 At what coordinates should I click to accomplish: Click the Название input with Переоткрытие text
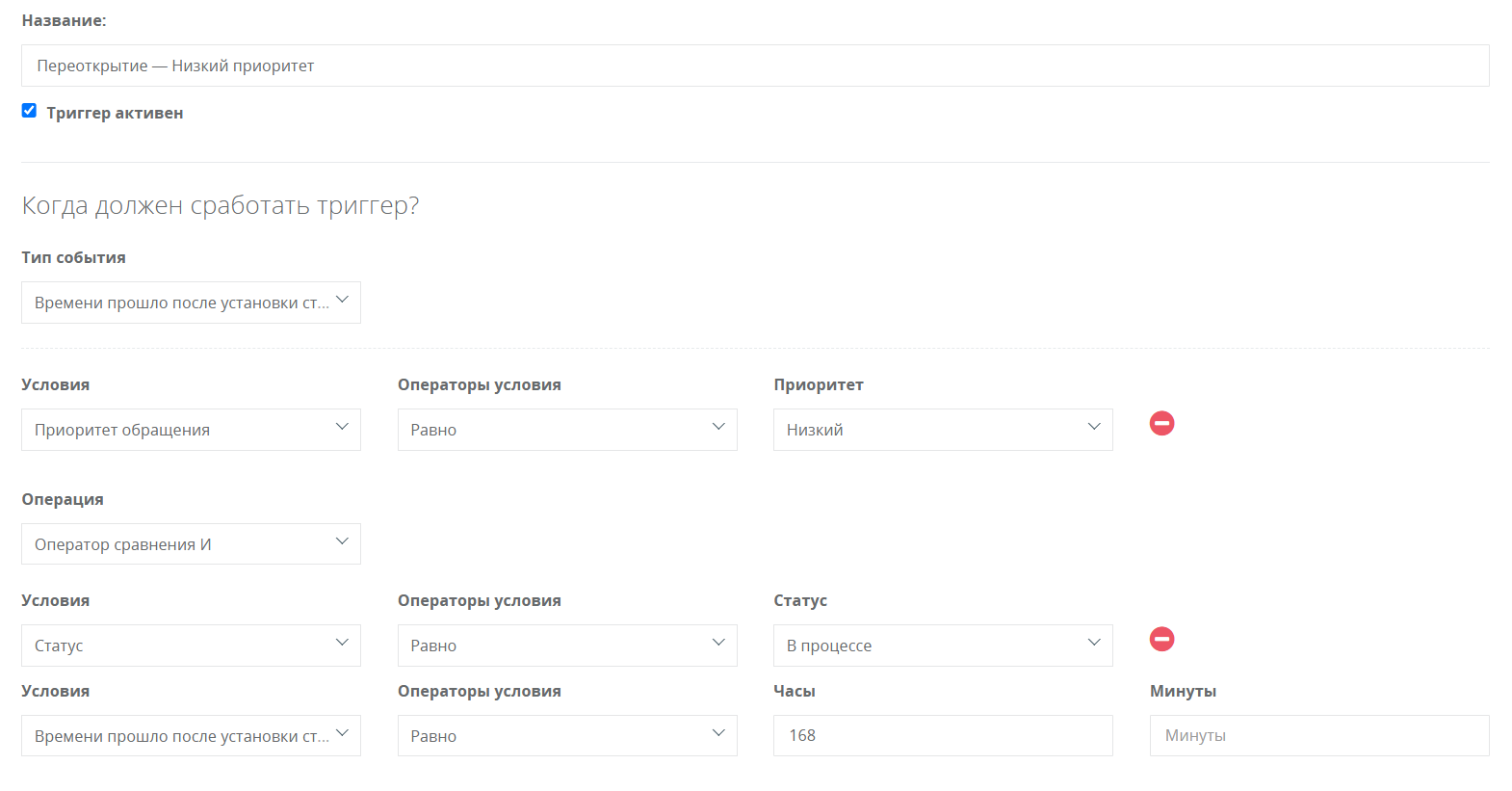click(755, 66)
